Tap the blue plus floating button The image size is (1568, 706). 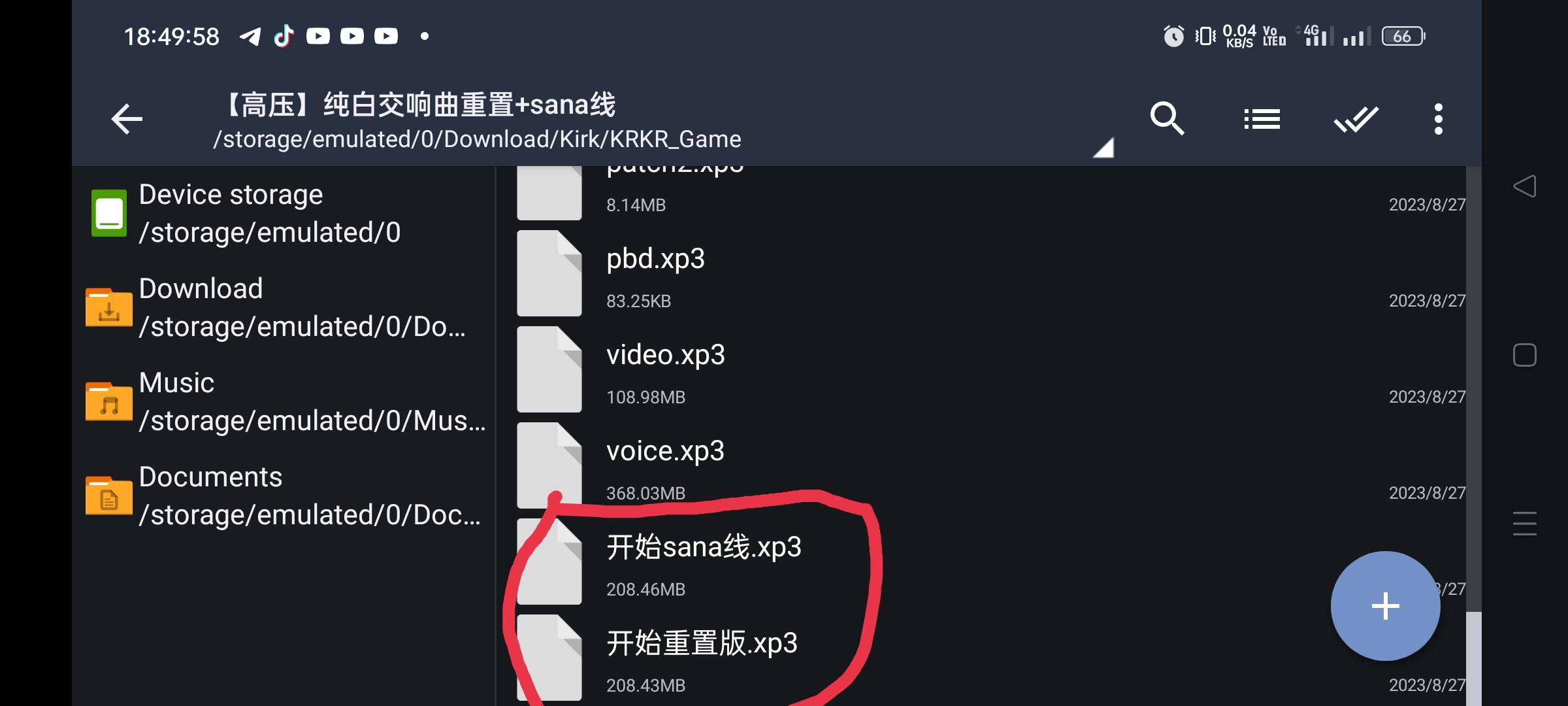click(x=1385, y=605)
